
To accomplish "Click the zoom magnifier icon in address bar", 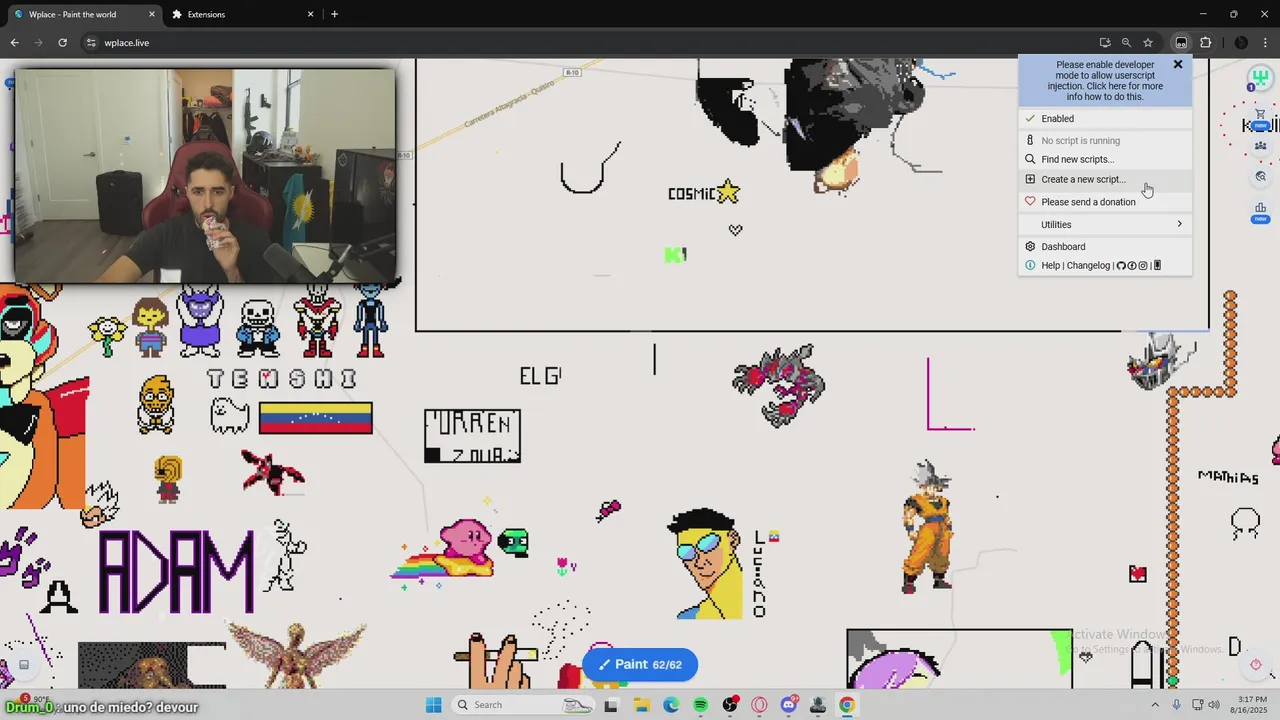I will (1126, 43).
